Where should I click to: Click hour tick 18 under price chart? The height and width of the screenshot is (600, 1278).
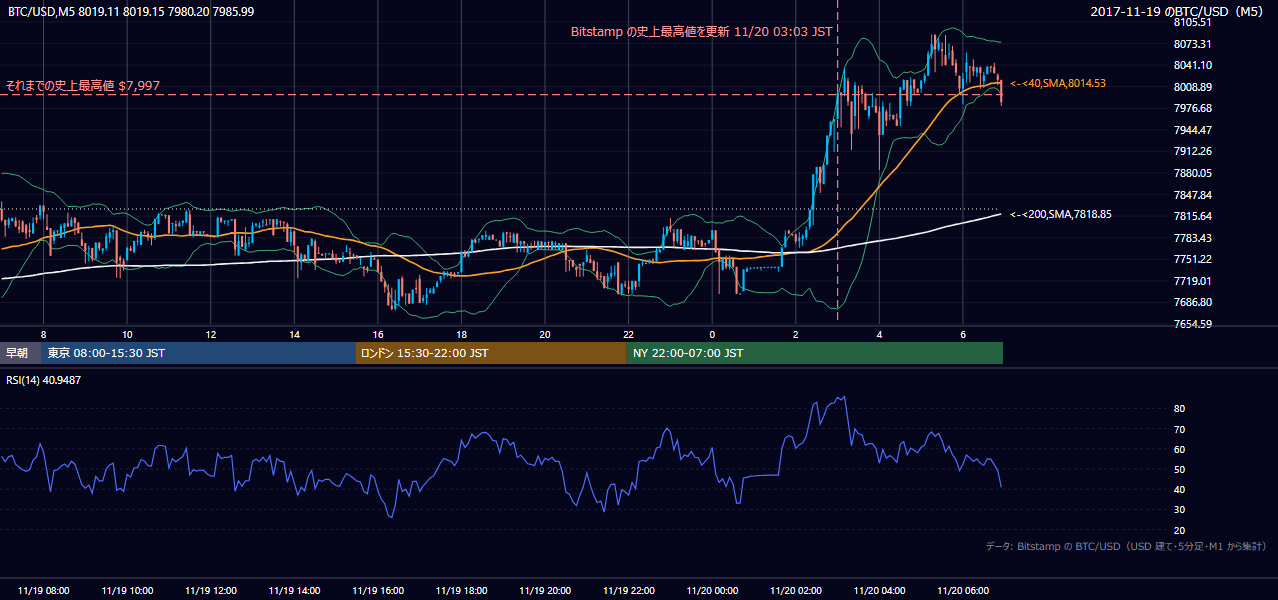tap(461, 333)
